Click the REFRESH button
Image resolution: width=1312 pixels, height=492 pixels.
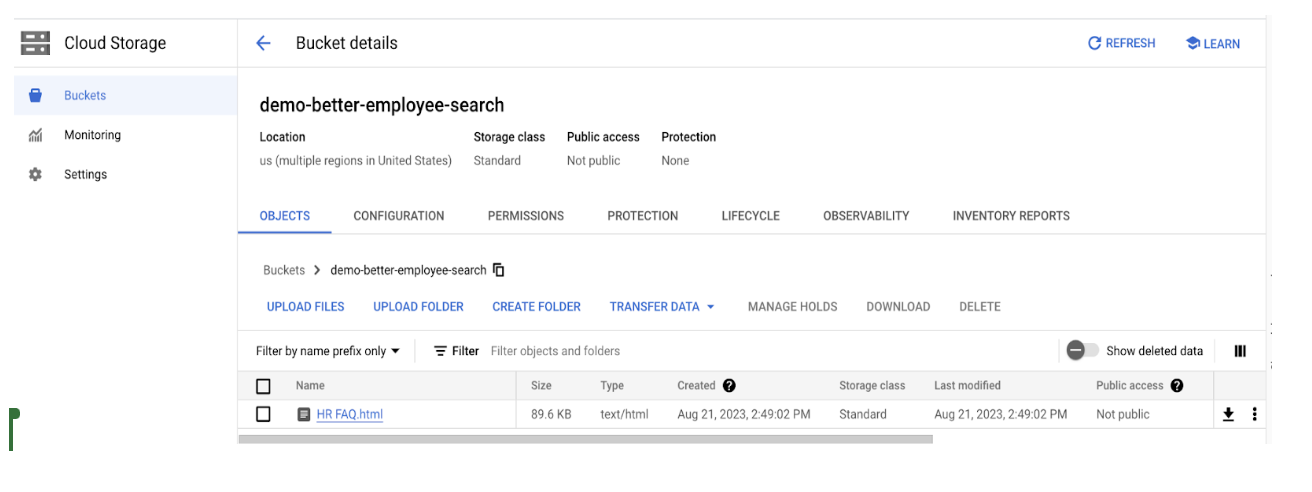[x=1122, y=43]
